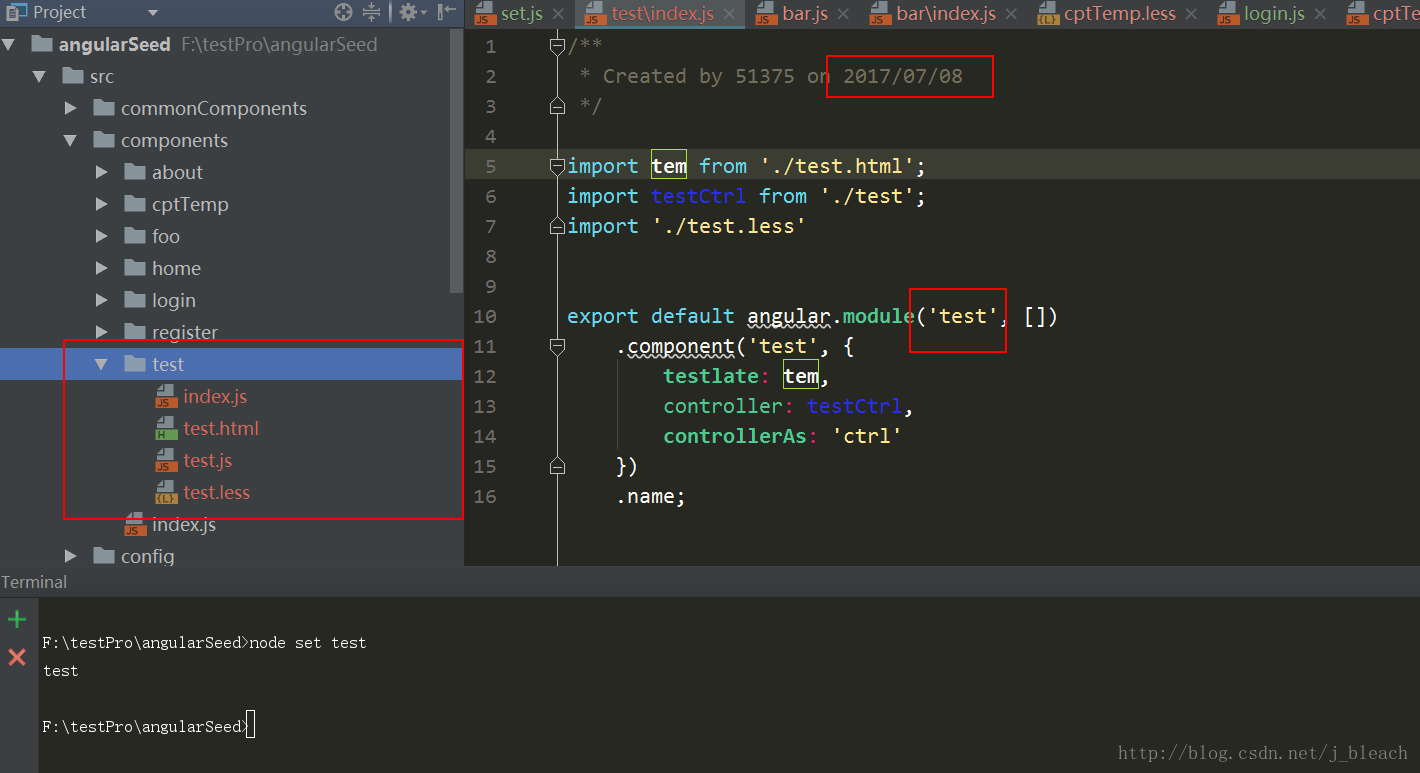Click the terminal command prompt input
The image size is (1420, 773).
tap(250, 726)
